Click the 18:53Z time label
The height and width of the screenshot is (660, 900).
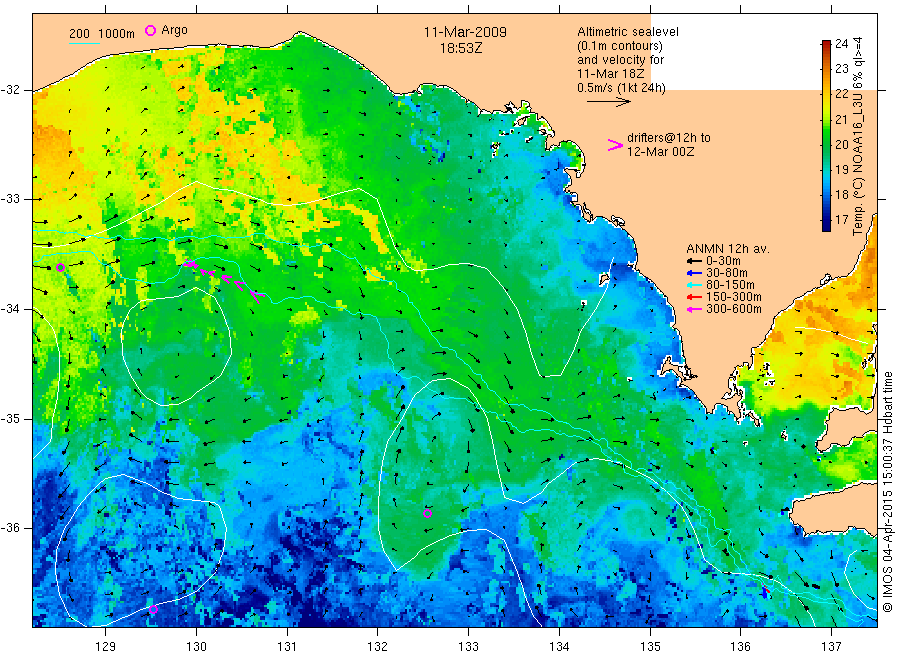461,48
